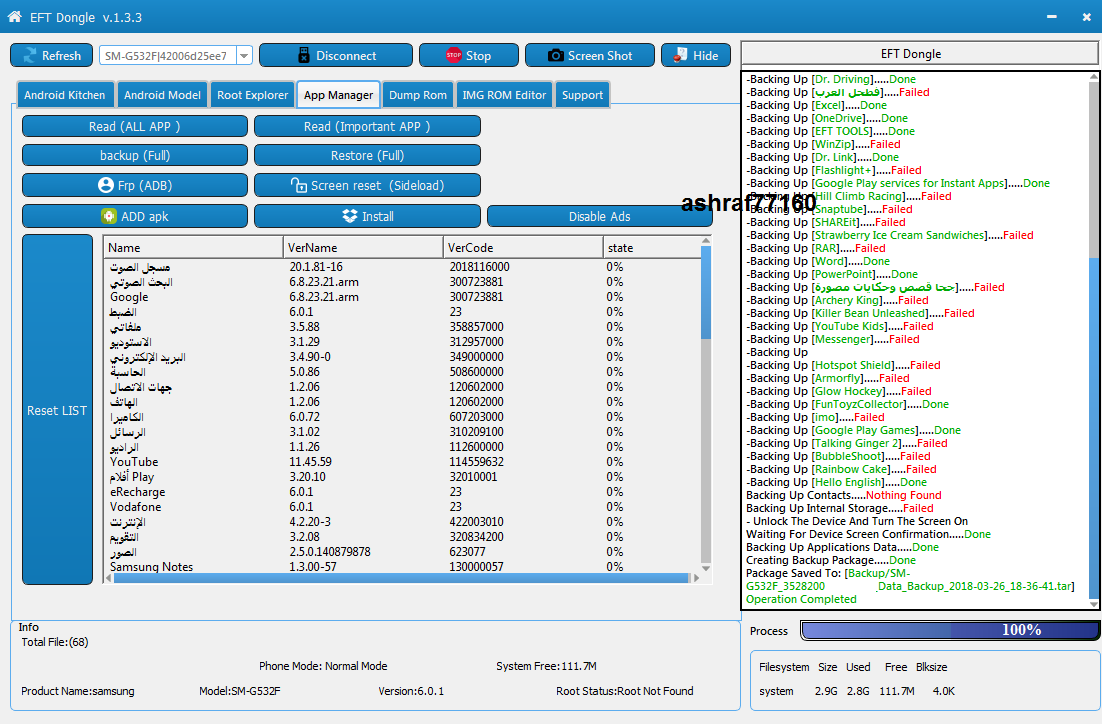Click version 2.5.0.140879878 cell
The image size is (1102, 724).
click(x=330, y=552)
